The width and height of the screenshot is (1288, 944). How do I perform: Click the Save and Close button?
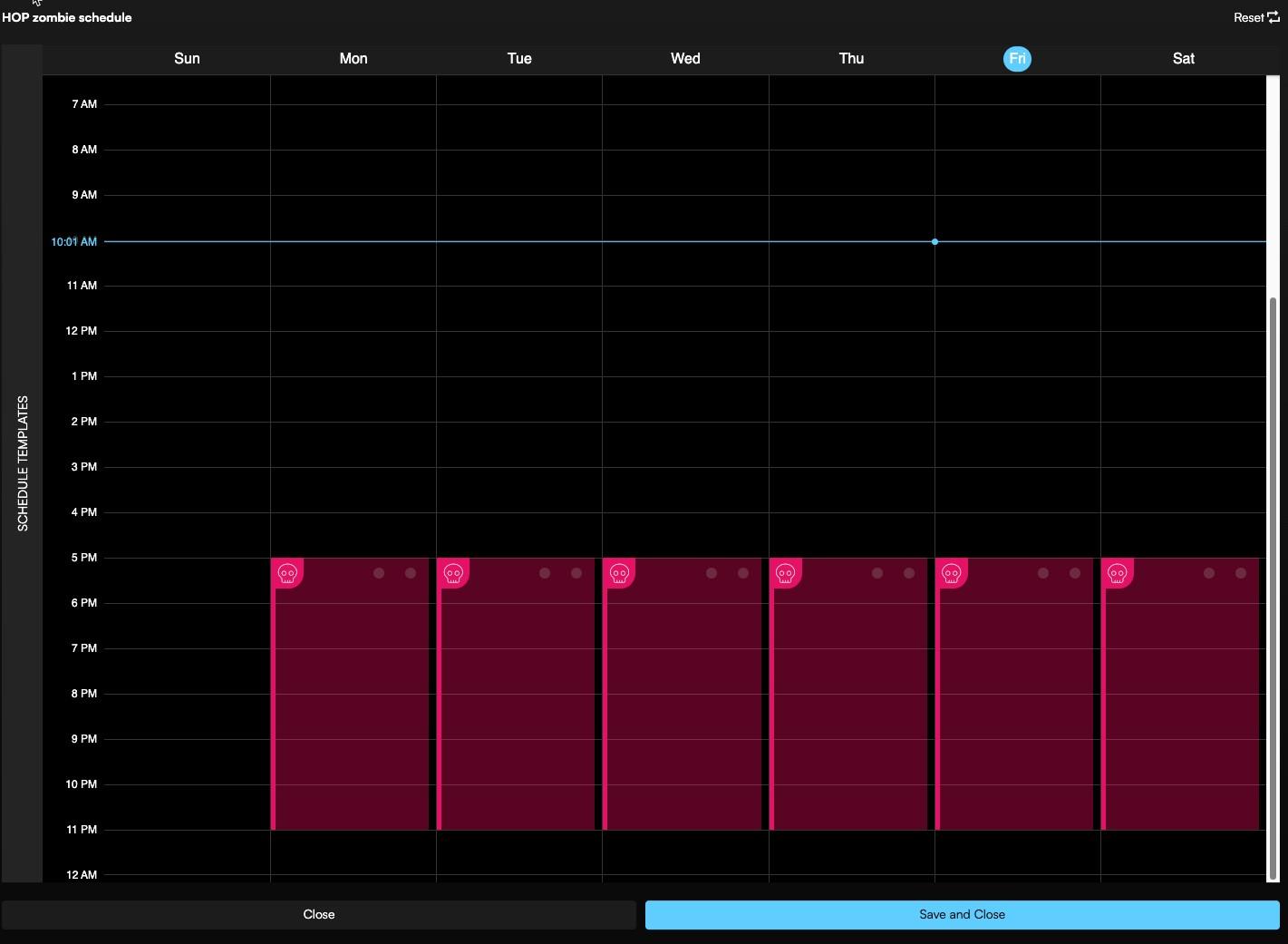pos(962,914)
